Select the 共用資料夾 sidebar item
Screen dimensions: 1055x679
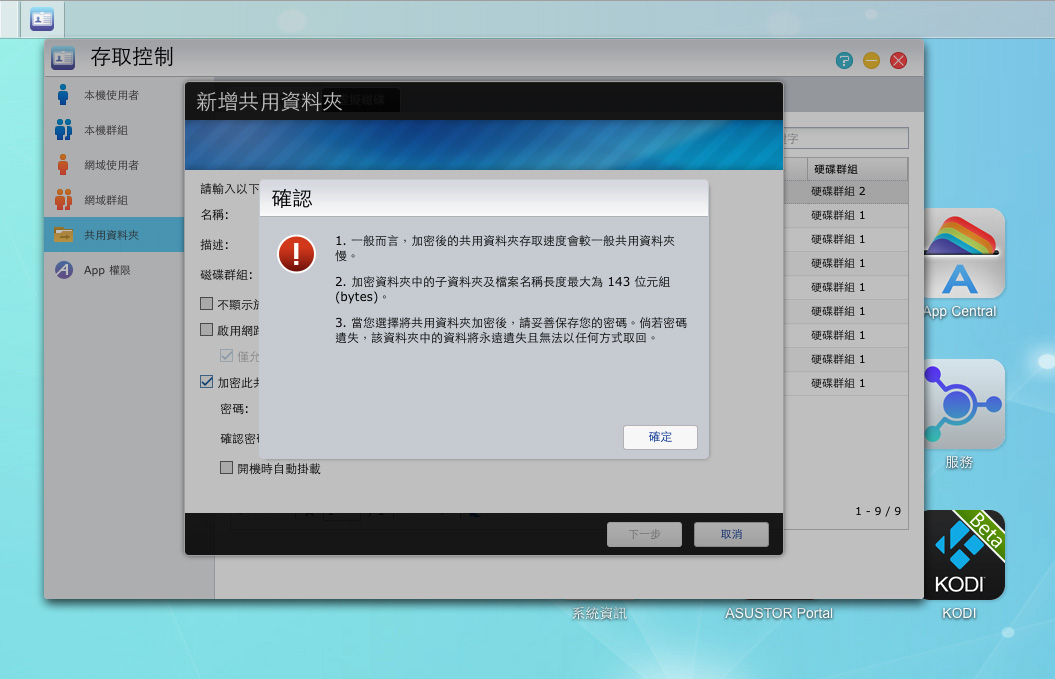click(114, 235)
